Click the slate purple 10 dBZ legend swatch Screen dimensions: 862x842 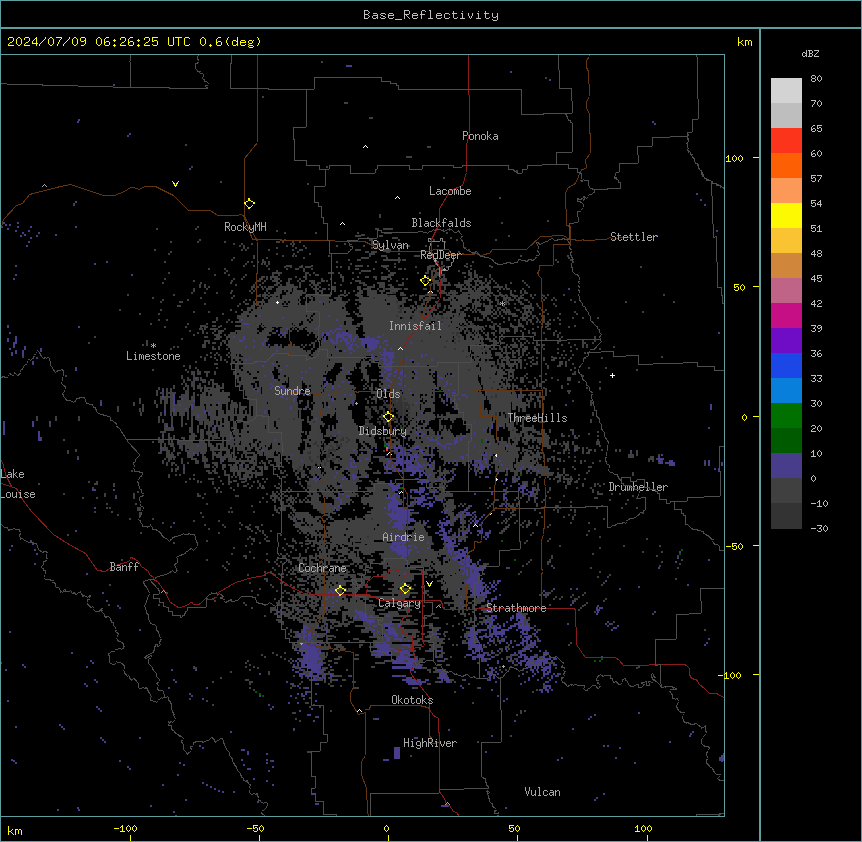(x=786, y=466)
